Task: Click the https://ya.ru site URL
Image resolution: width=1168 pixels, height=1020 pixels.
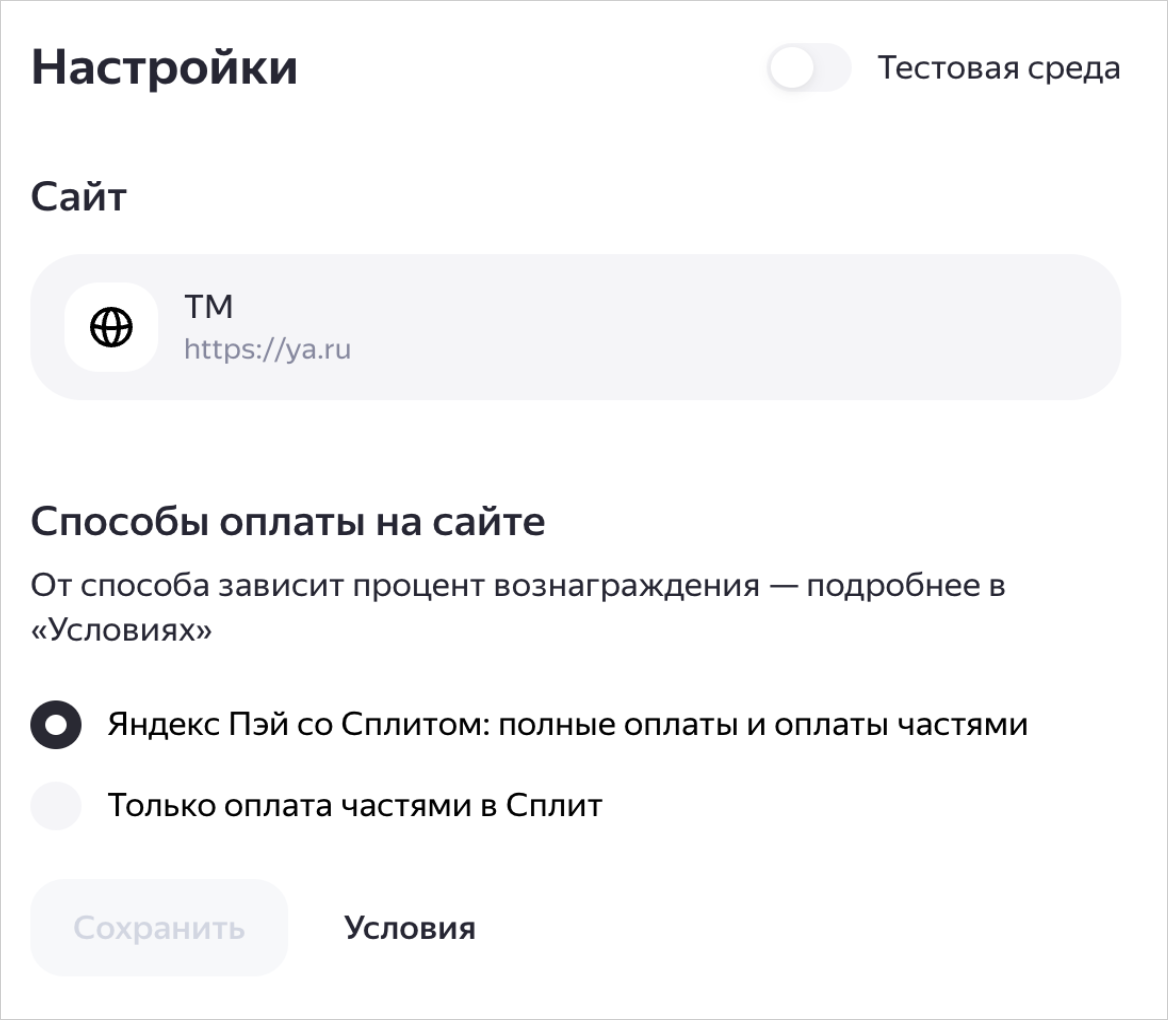Action: tap(267, 349)
